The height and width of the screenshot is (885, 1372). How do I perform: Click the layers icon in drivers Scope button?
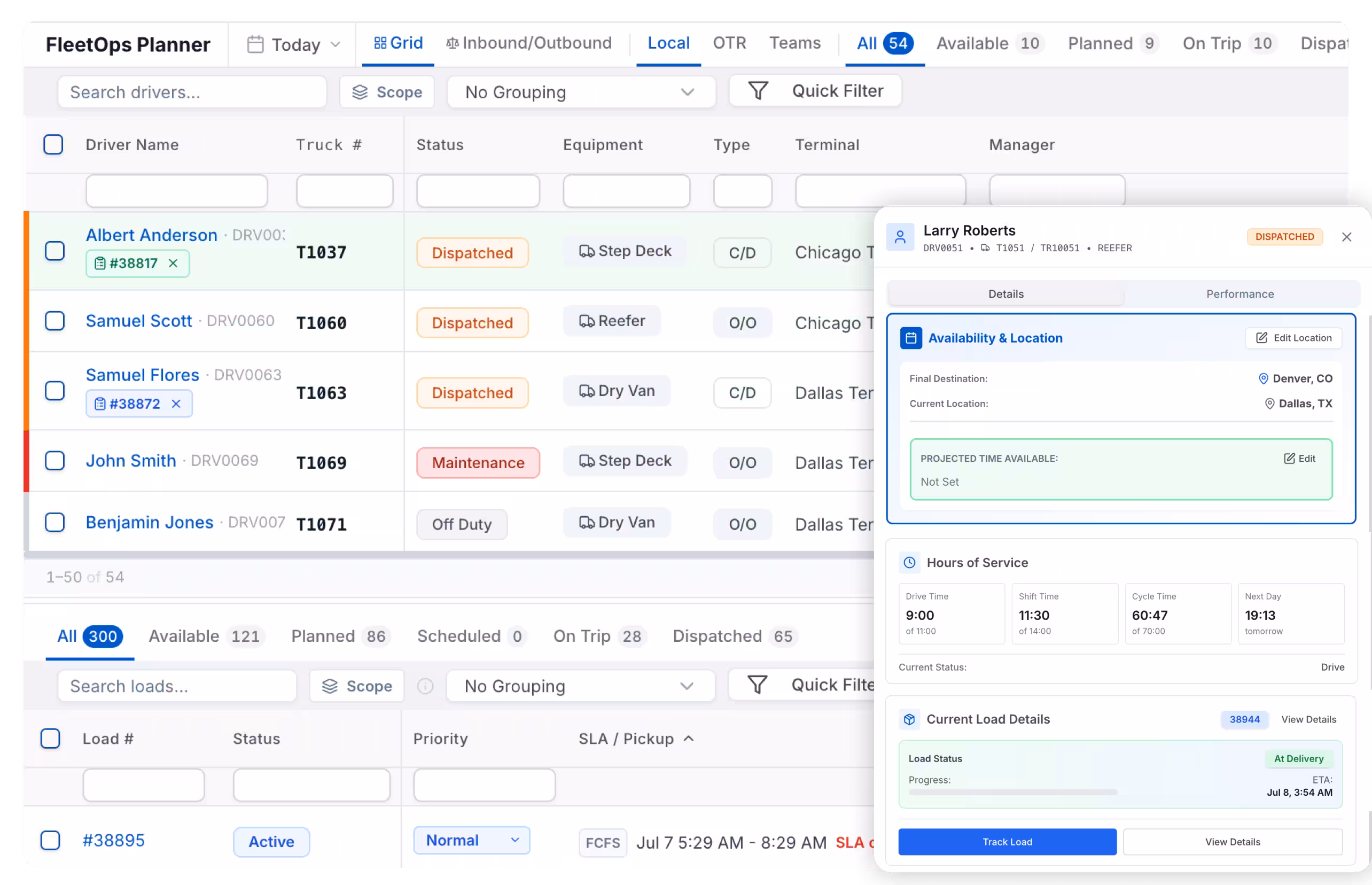360,92
